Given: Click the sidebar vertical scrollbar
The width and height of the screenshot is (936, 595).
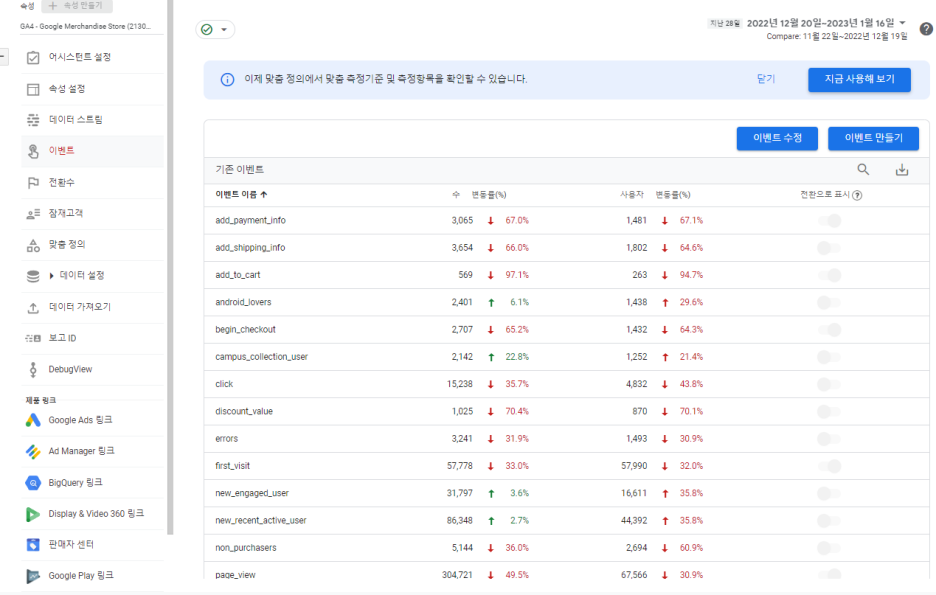Looking at the screenshot, I should click(170, 267).
